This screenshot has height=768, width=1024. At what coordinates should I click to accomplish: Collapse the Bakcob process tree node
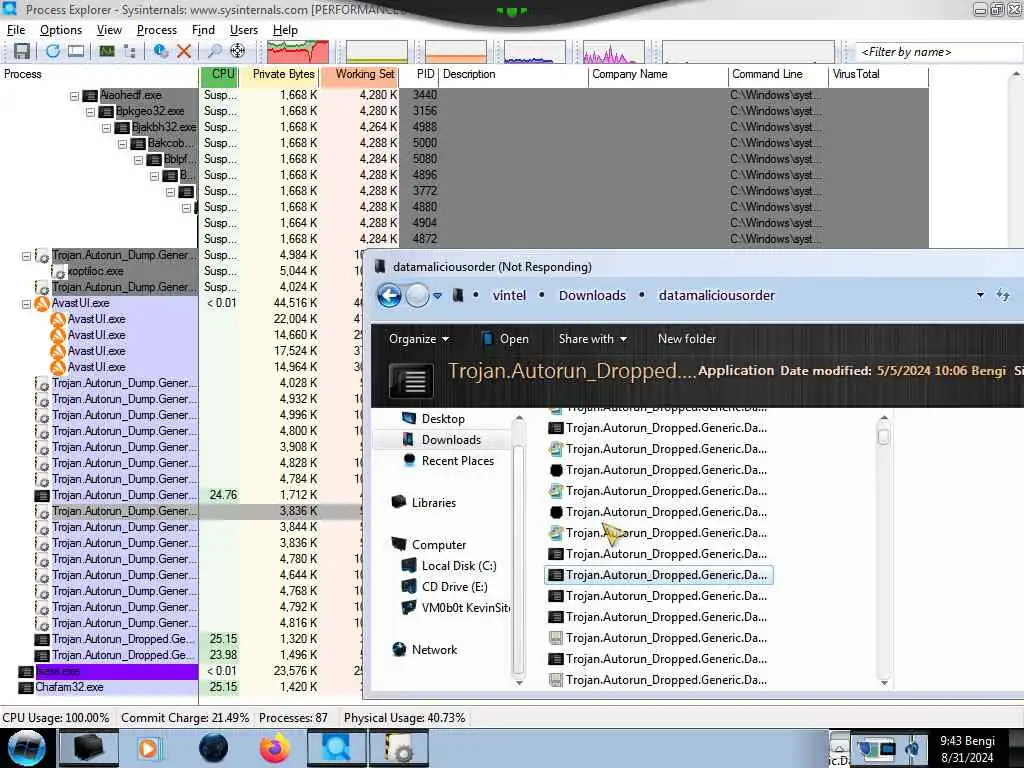[x=122, y=144]
